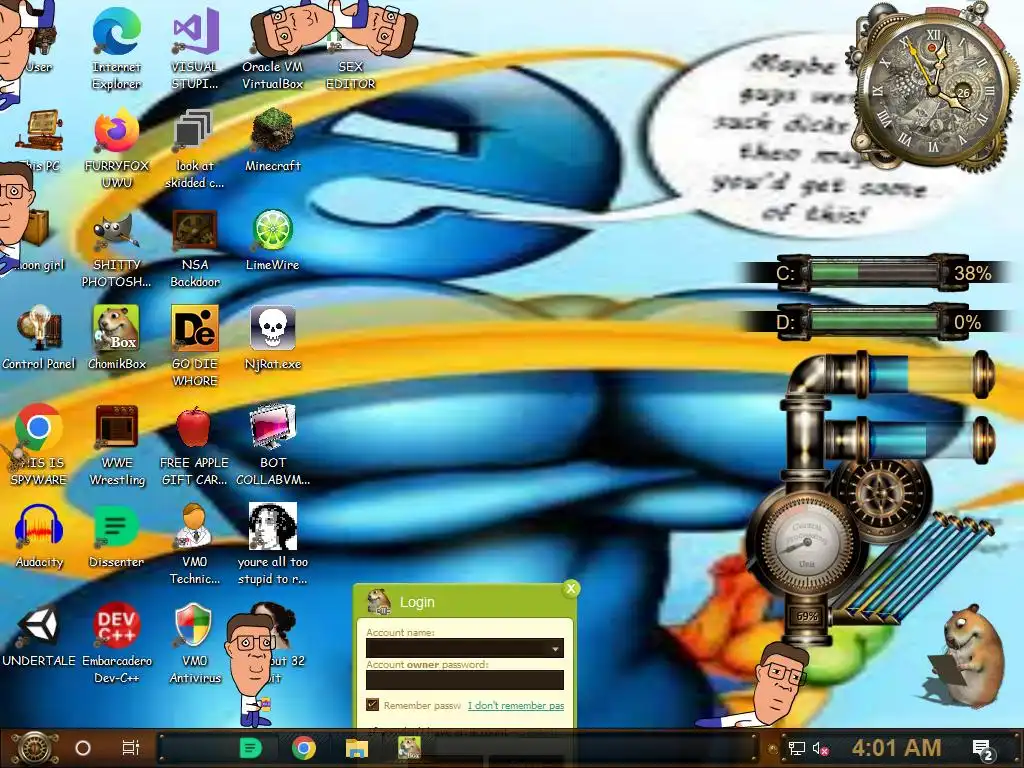This screenshot has width=1024, height=768.
Task: Focus the Account owner password field
Action: [x=464, y=680]
